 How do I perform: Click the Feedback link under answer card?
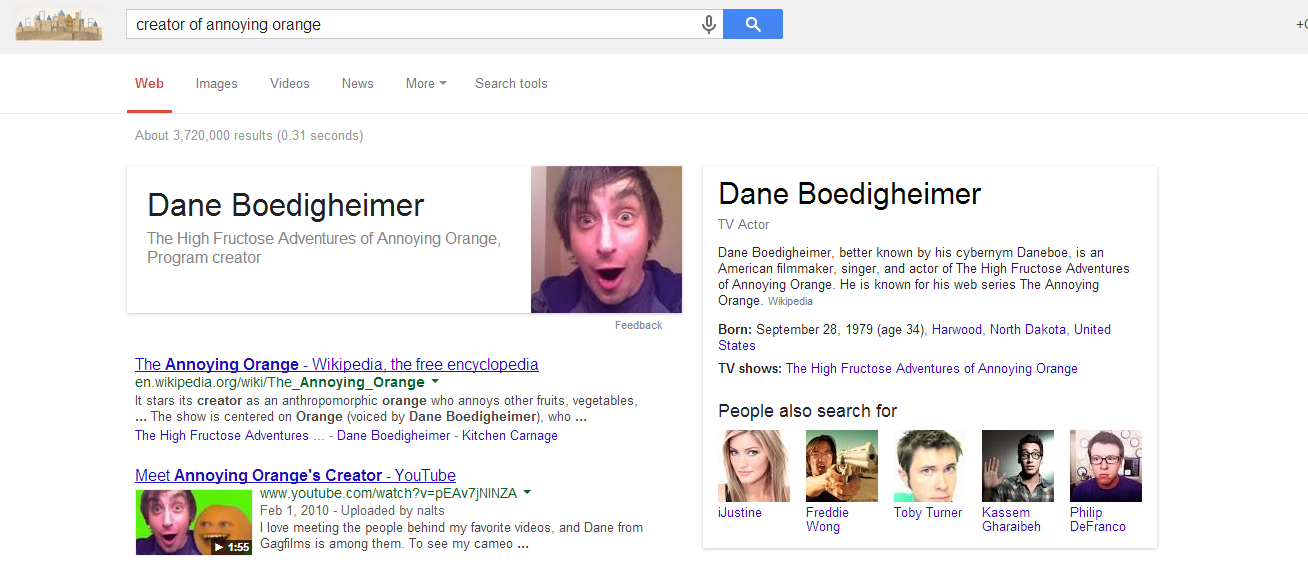(638, 325)
